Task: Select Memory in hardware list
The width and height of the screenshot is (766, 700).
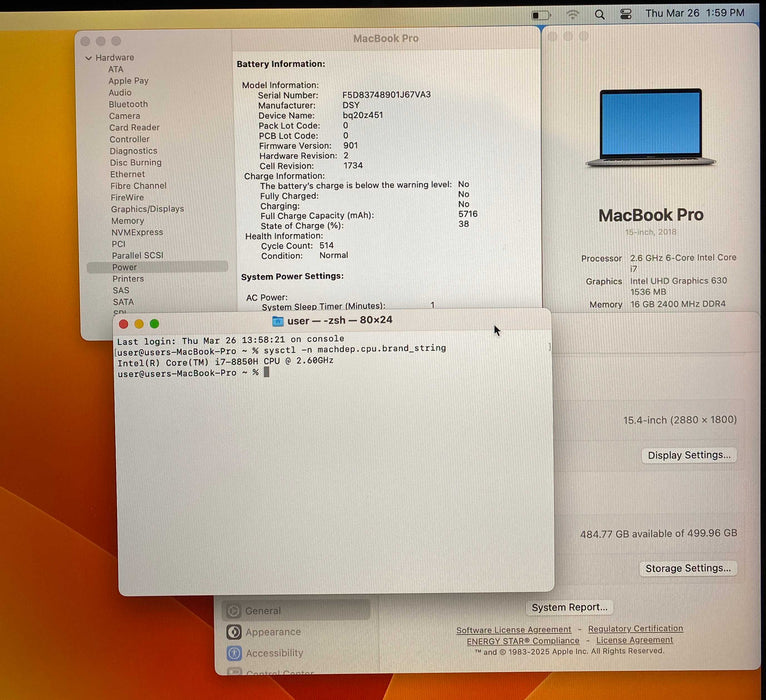Action: click(128, 221)
